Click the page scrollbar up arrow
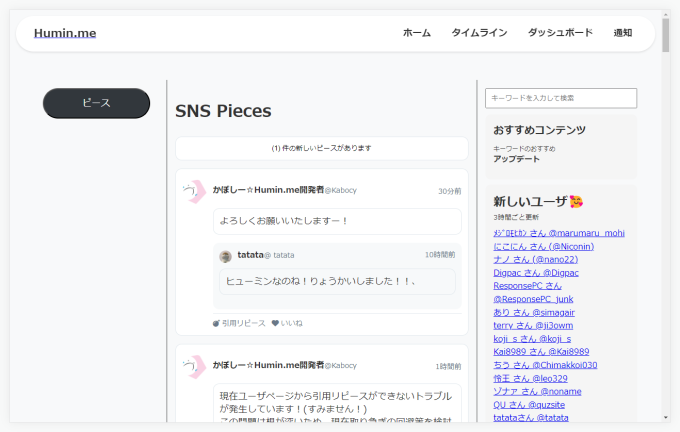 (x=666, y=15)
